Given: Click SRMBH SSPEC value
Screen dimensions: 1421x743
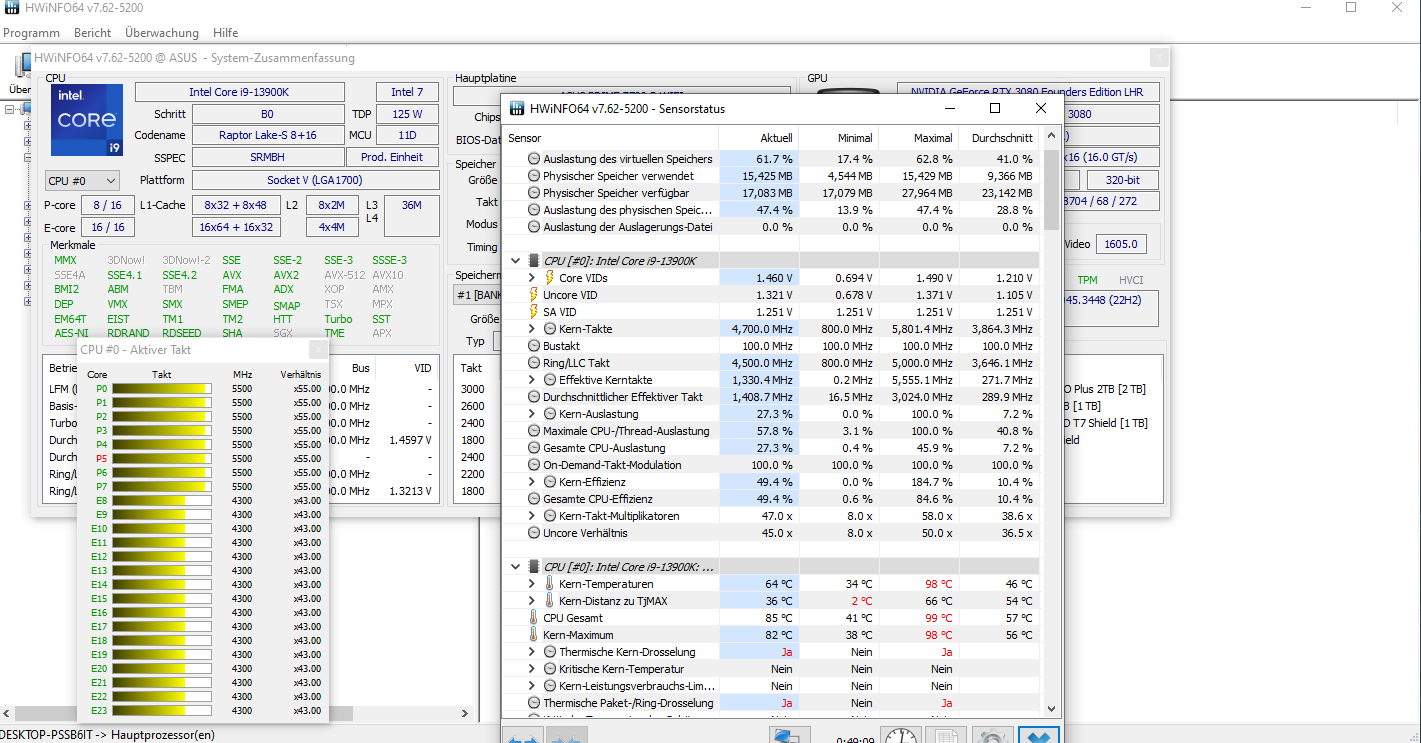Looking at the screenshot, I should (267, 157).
